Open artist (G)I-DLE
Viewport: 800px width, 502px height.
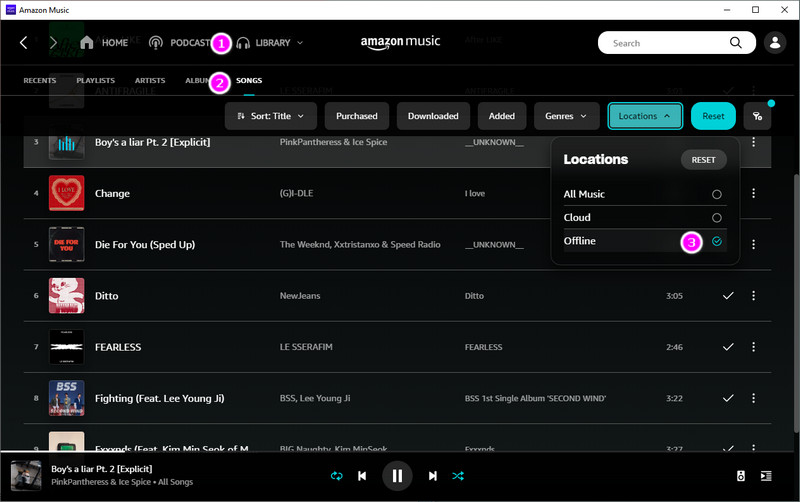click(x=296, y=193)
